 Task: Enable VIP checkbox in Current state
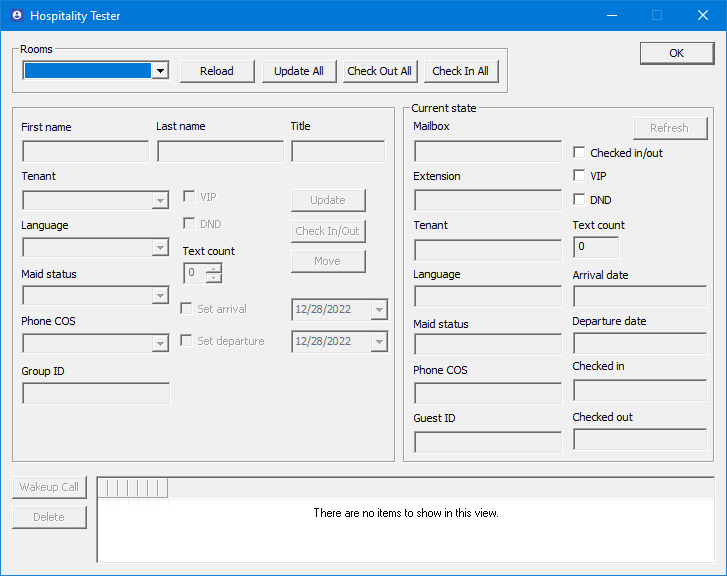(x=579, y=176)
